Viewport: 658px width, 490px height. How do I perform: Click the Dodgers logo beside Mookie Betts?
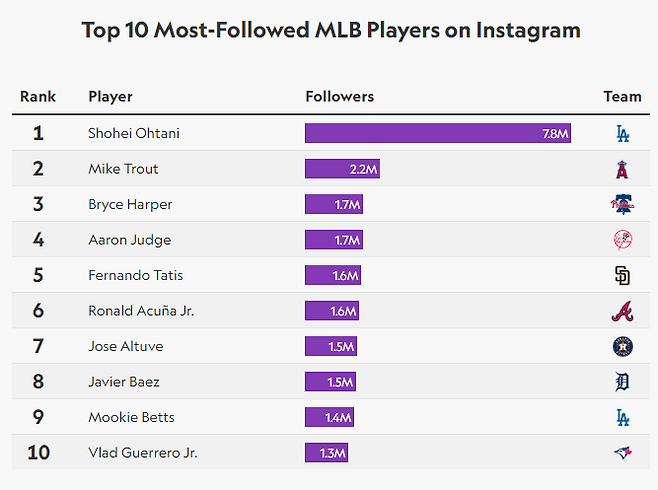[622, 418]
